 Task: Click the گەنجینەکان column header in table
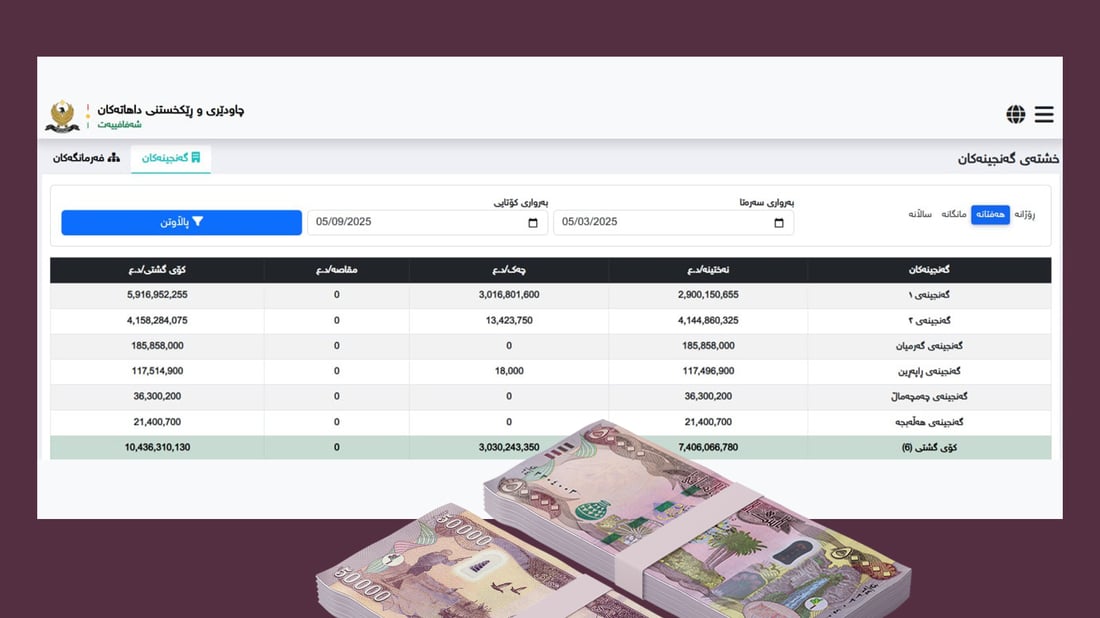(x=929, y=270)
